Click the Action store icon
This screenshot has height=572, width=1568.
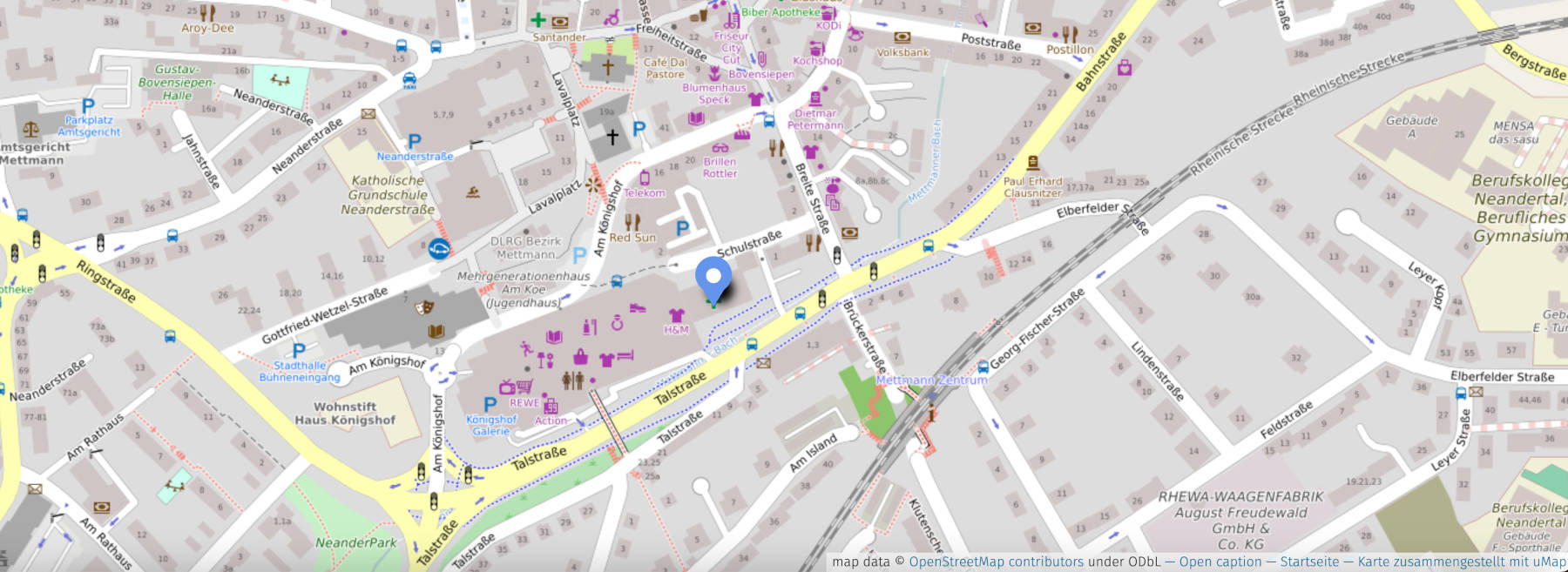pos(551,406)
